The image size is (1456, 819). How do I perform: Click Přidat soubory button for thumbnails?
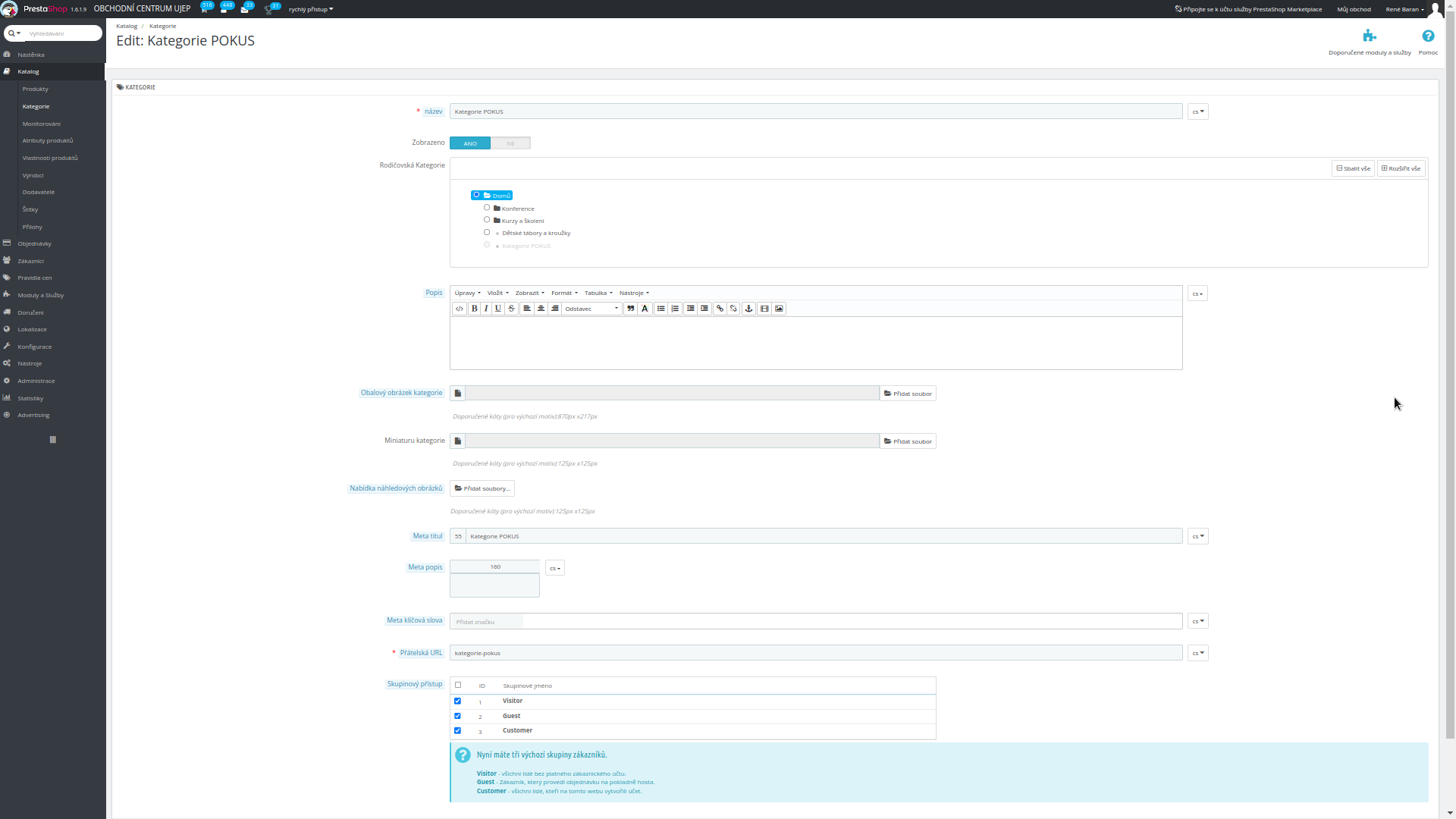pos(482,488)
